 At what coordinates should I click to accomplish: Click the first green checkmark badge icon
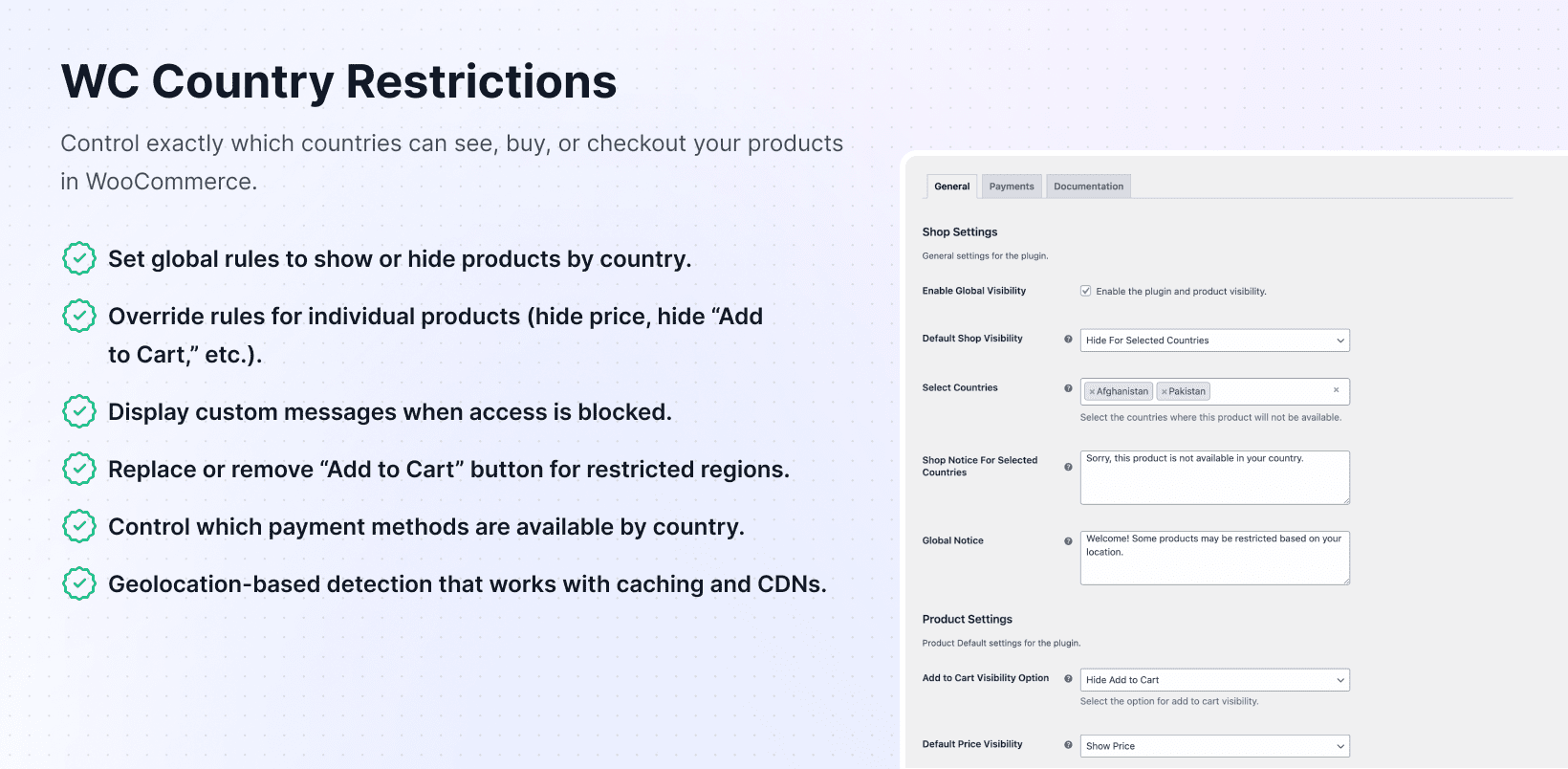[x=79, y=258]
